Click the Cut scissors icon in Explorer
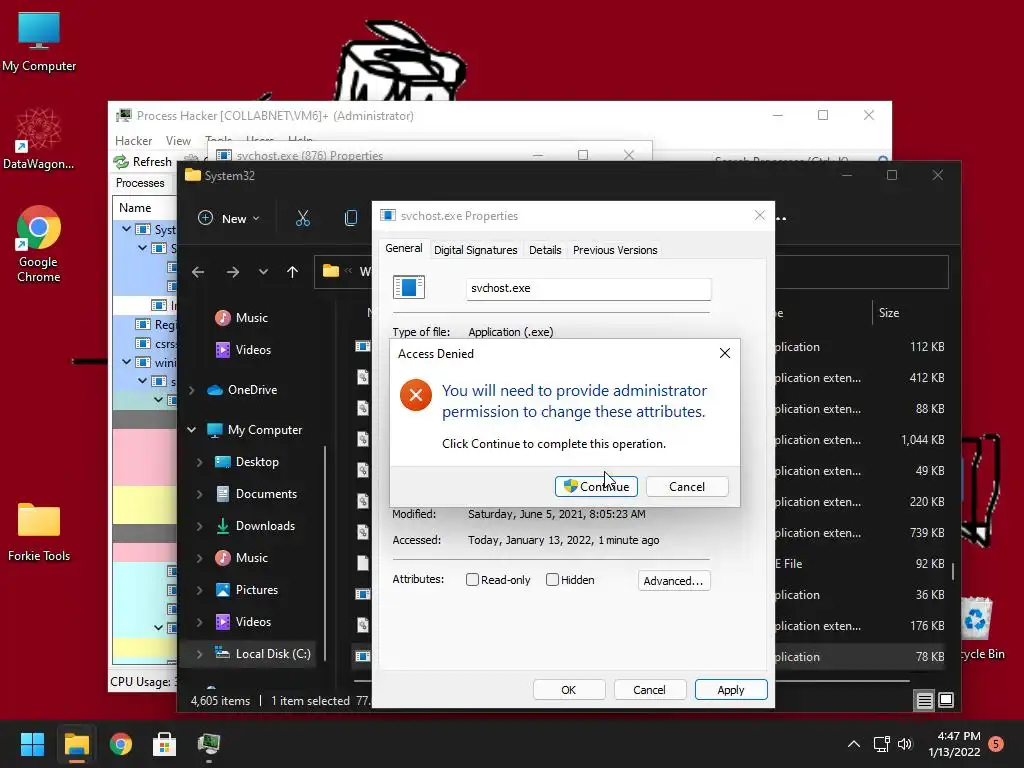This screenshot has width=1024, height=768. click(x=303, y=219)
